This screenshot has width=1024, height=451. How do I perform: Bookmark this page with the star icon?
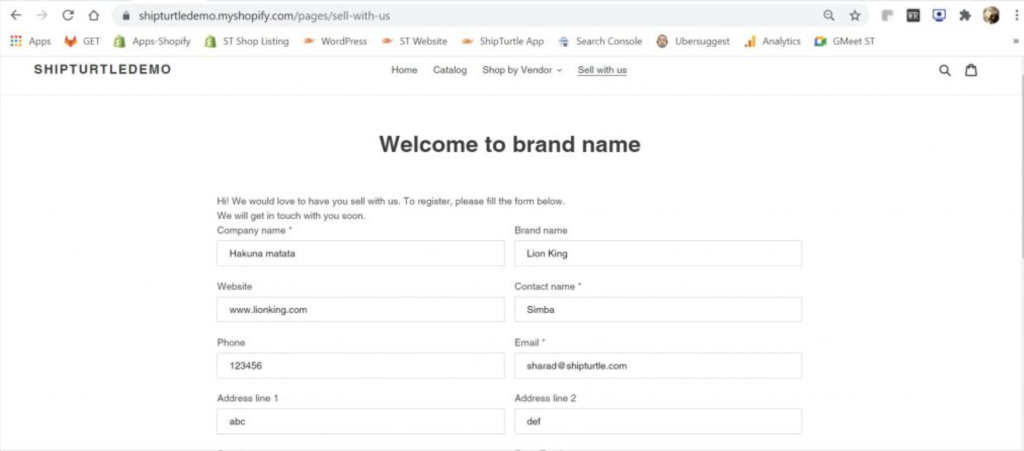click(x=855, y=16)
